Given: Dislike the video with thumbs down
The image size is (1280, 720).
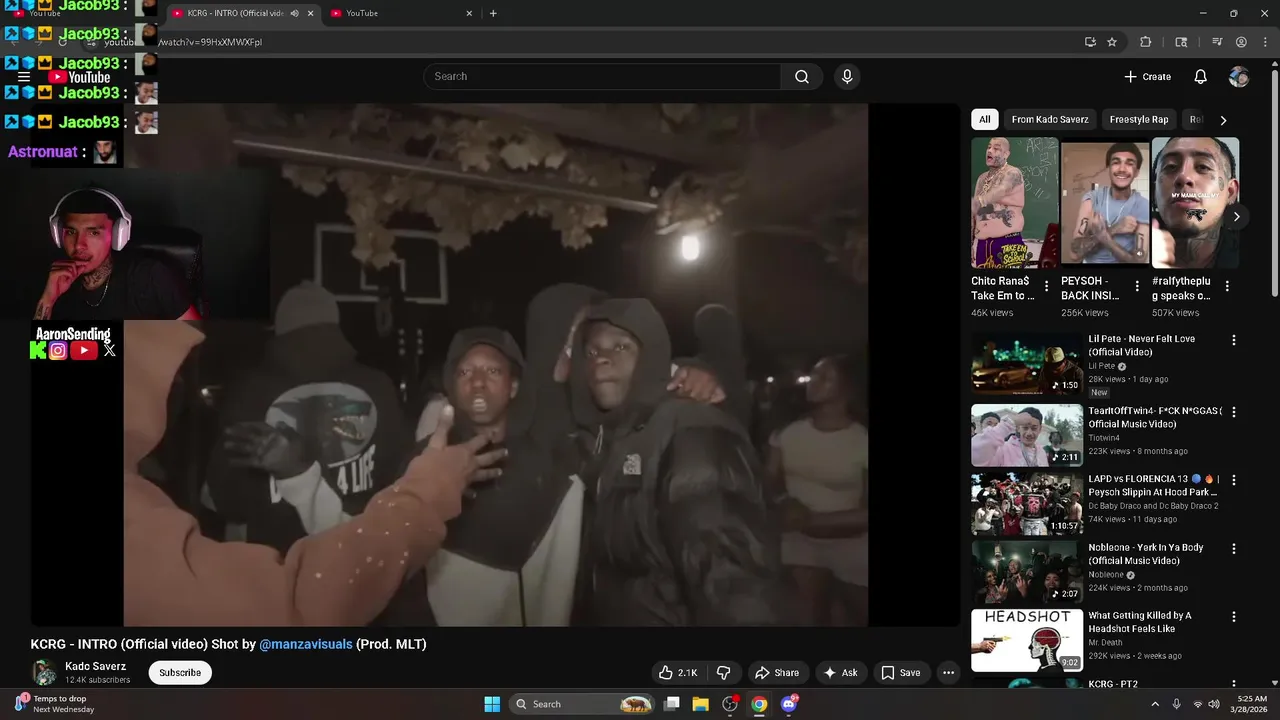Looking at the screenshot, I should pos(724,673).
